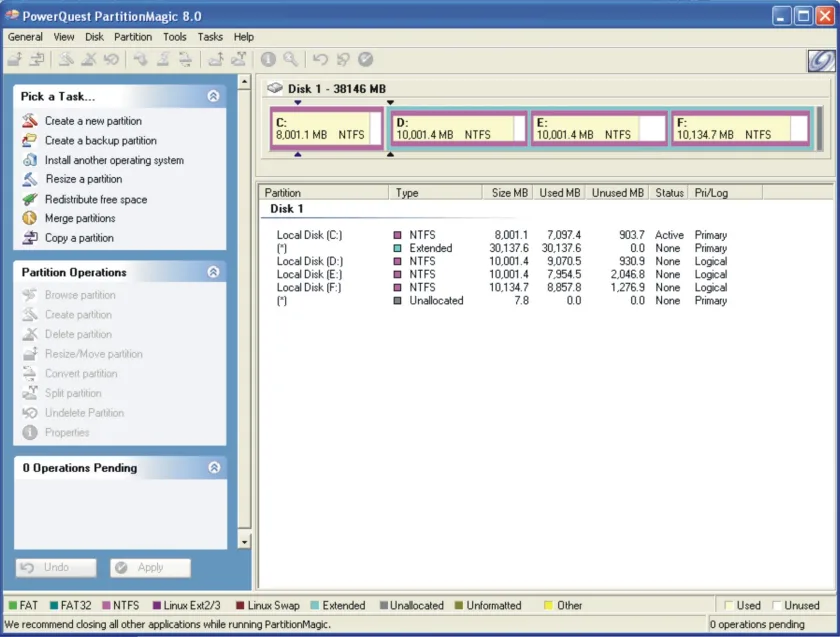
Task: Click the Install another operating system icon
Action: (30, 160)
